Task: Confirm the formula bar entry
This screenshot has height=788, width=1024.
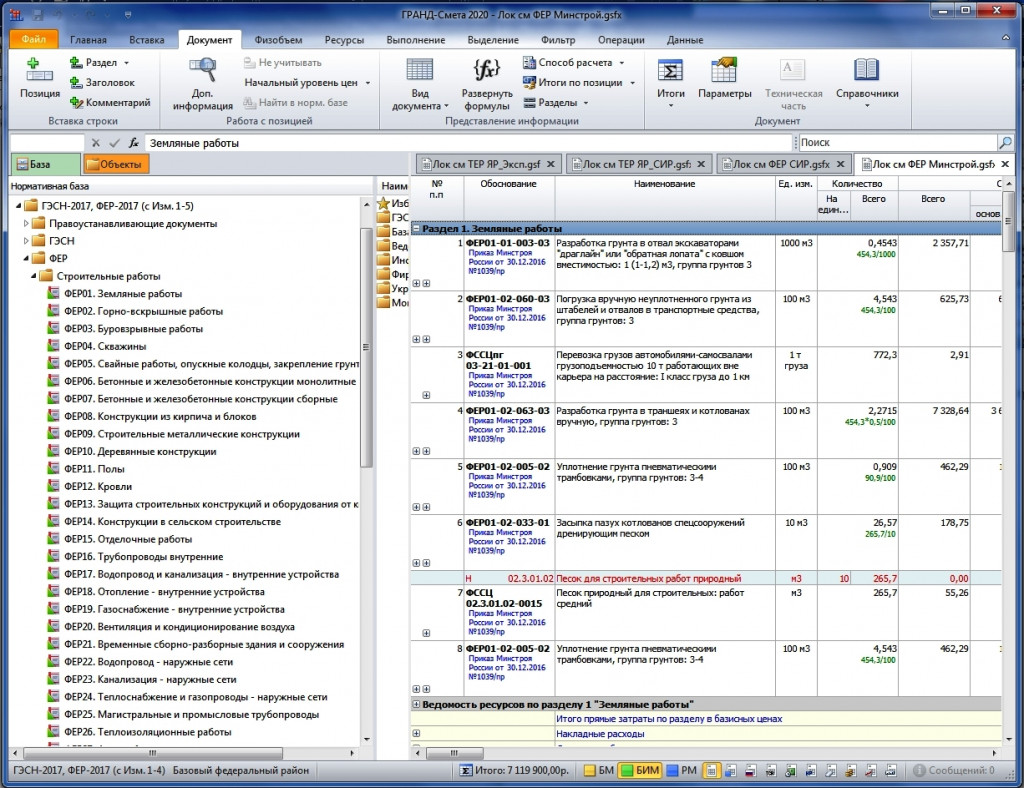Action: tap(114, 143)
